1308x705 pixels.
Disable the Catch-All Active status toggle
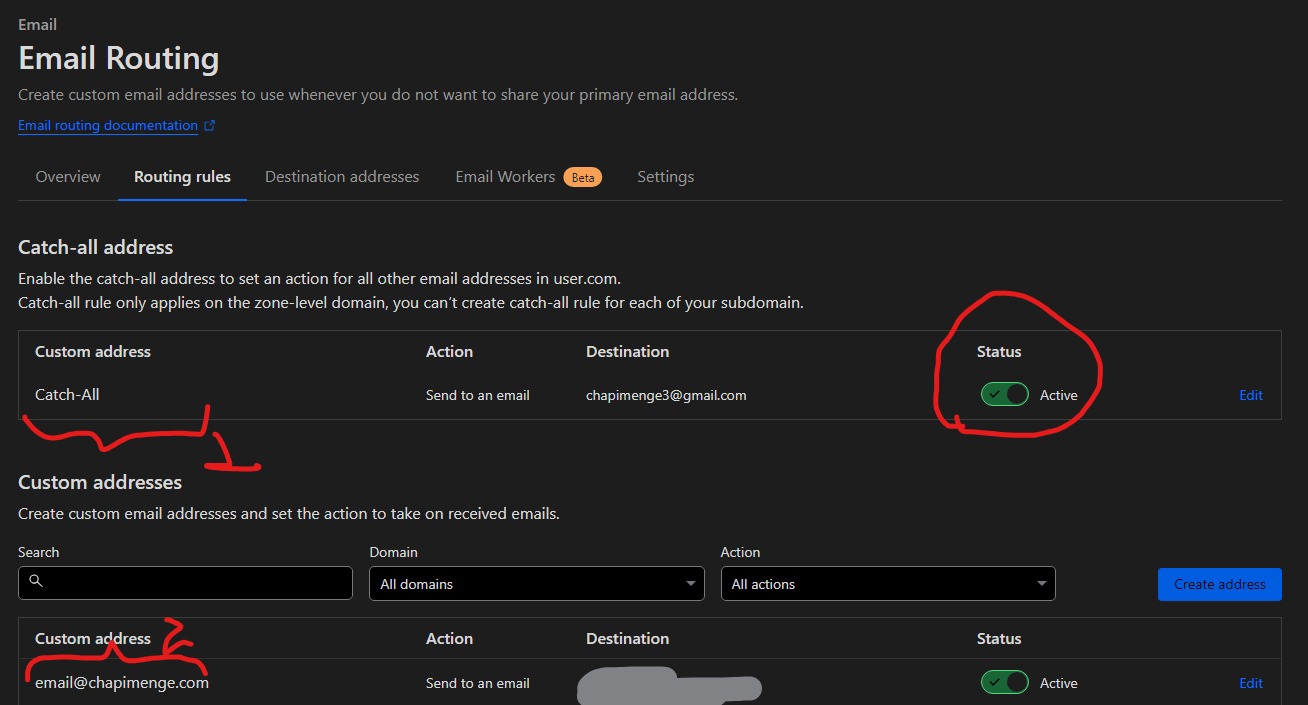[1004, 394]
